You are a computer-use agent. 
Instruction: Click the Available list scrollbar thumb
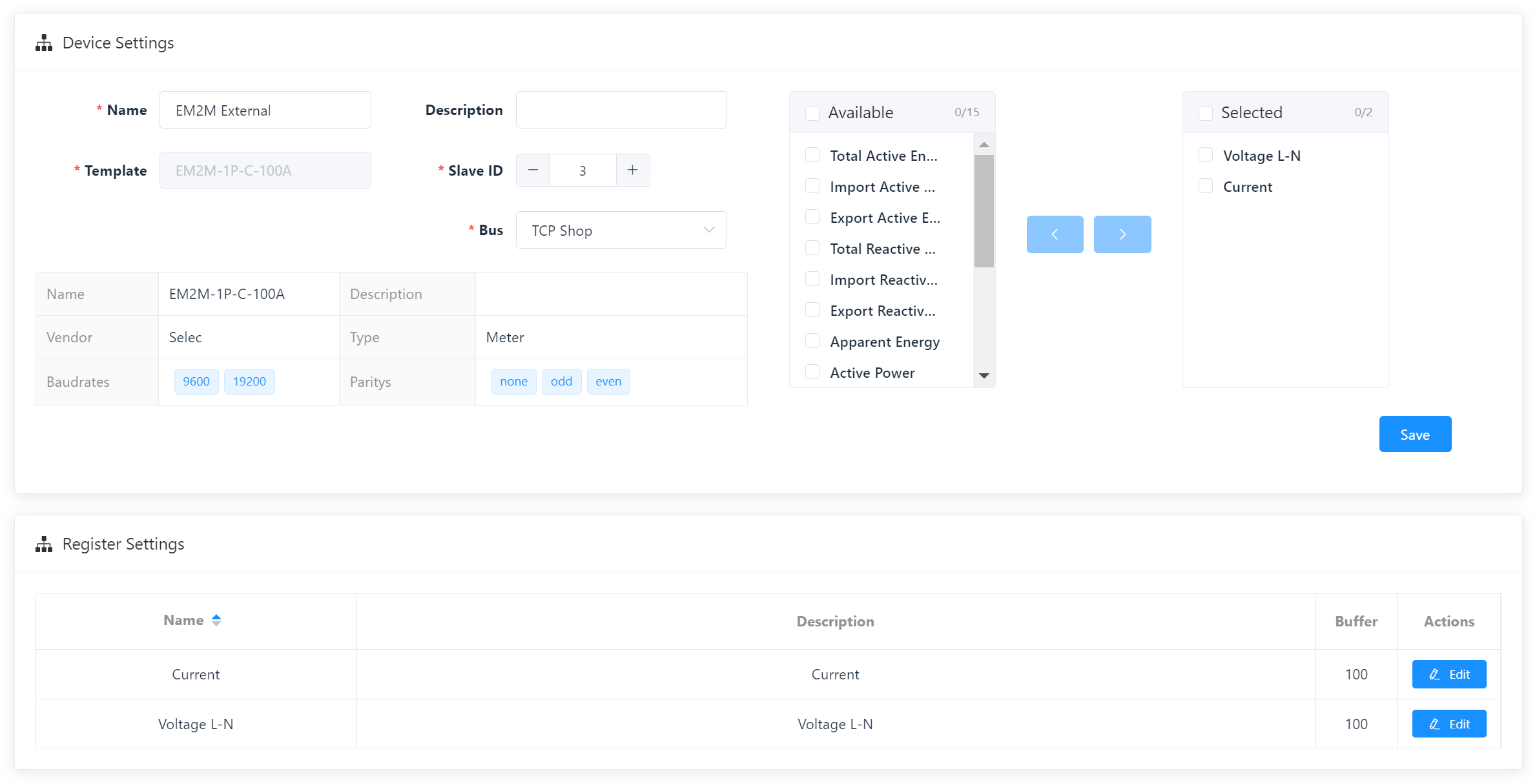click(984, 210)
